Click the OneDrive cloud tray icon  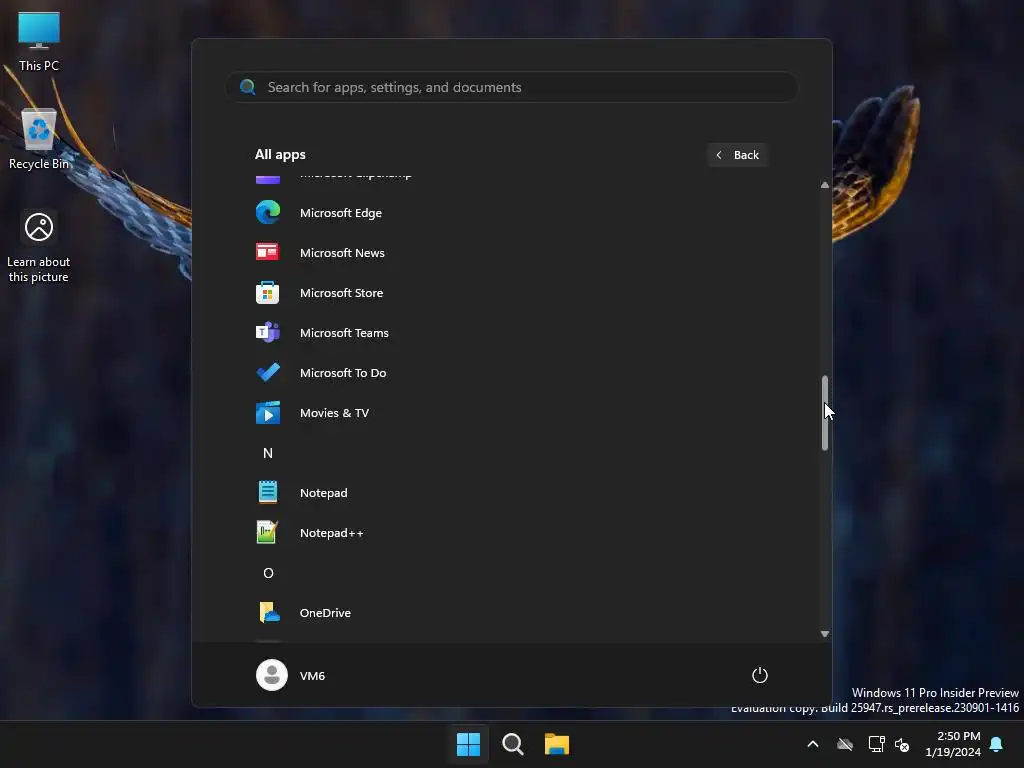pyautogui.click(x=845, y=744)
